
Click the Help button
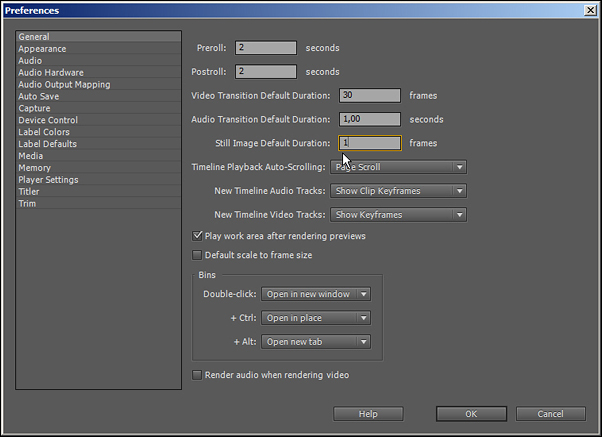tap(368, 414)
